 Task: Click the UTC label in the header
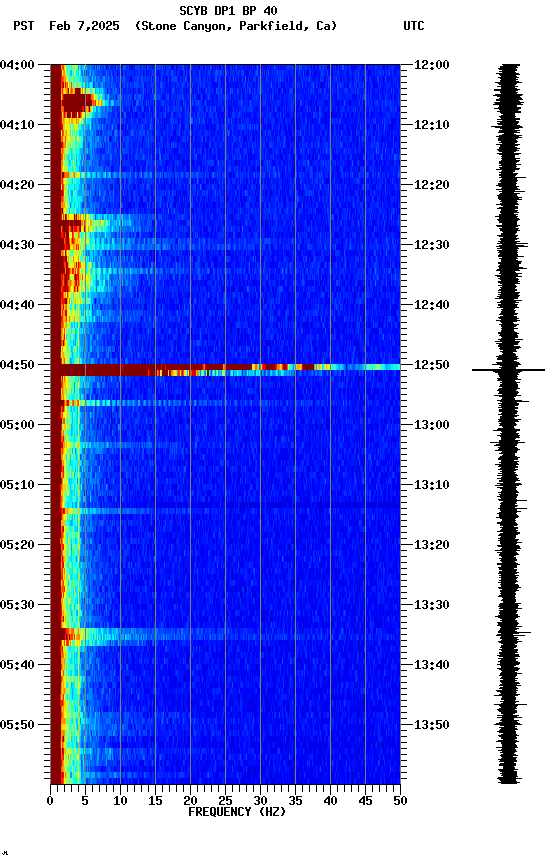click(x=414, y=26)
